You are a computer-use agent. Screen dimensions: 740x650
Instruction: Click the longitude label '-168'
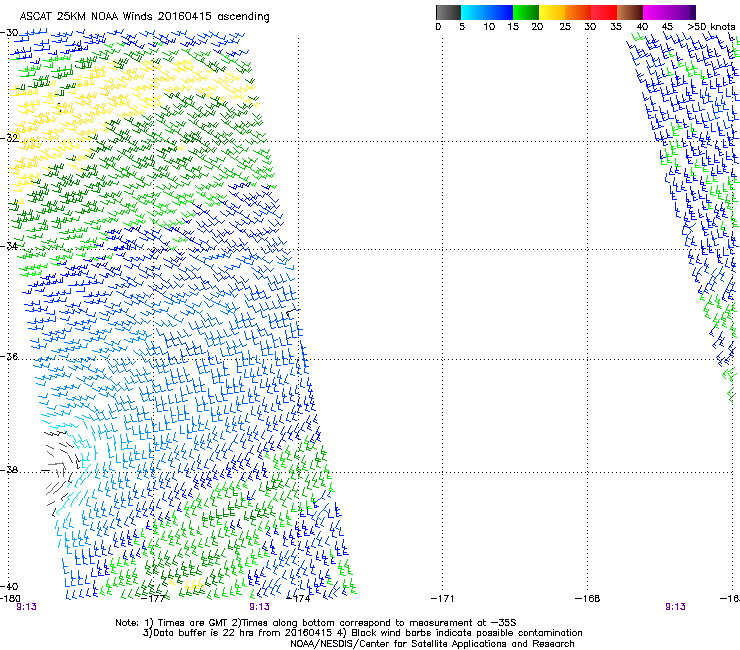(x=588, y=599)
